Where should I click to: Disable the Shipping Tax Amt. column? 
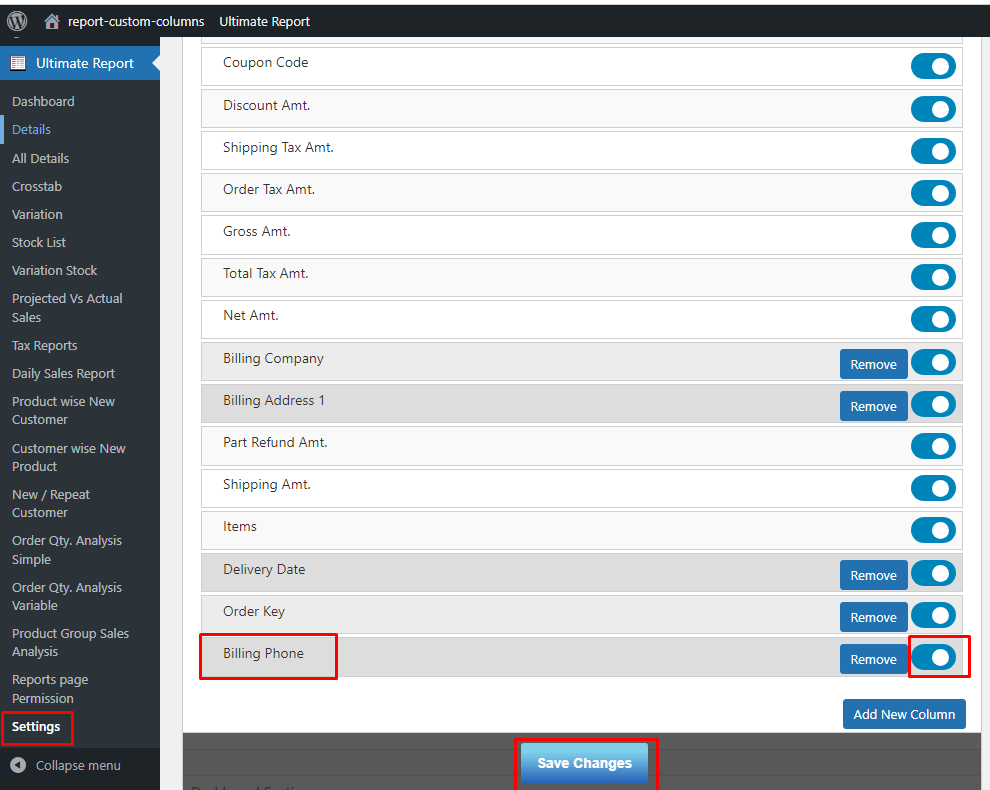tap(933, 151)
